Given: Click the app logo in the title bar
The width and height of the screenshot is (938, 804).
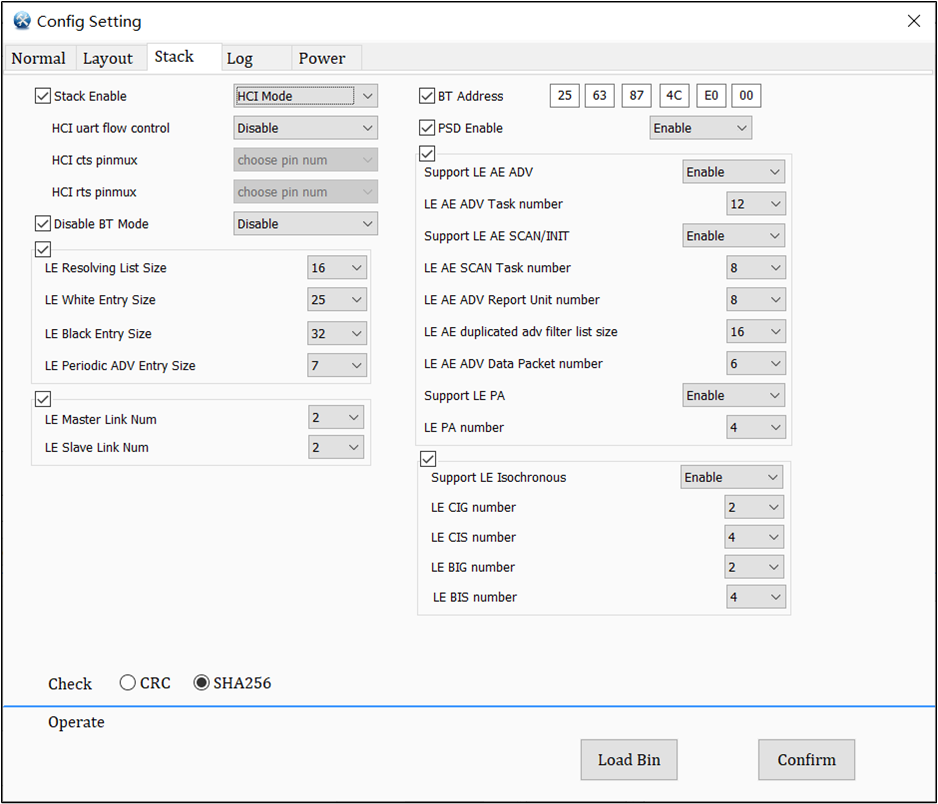Looking at the screenshot, I should tap(21, 21).
